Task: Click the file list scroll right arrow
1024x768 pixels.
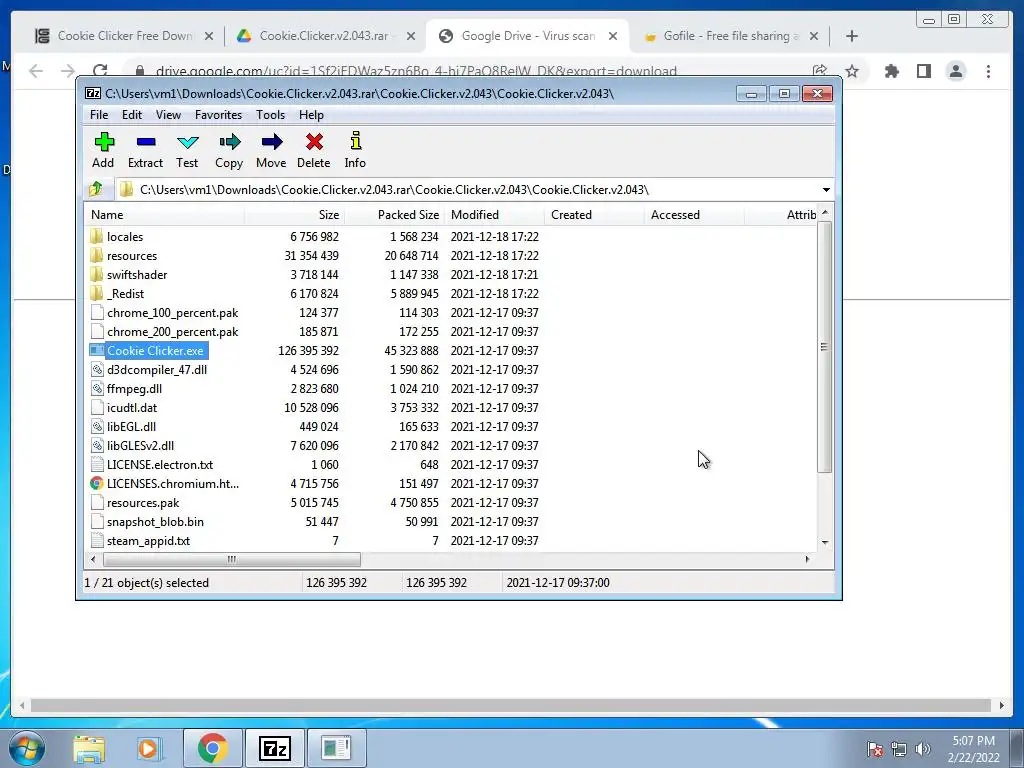Action: click(x=807, y=559)
